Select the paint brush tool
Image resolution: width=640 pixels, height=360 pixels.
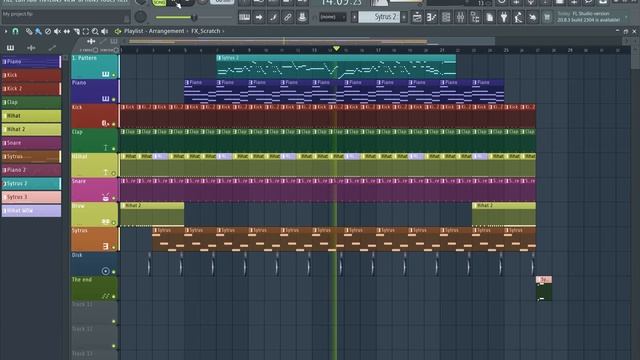(38, 31)
